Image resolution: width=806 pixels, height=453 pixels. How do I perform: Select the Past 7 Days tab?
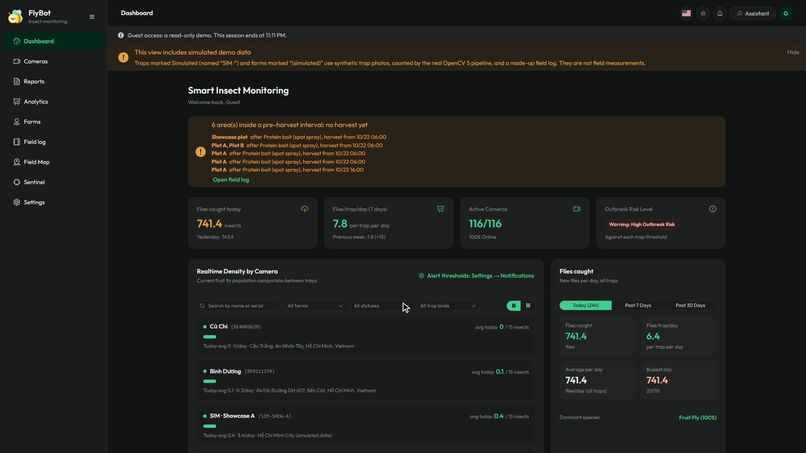(638, 305)
